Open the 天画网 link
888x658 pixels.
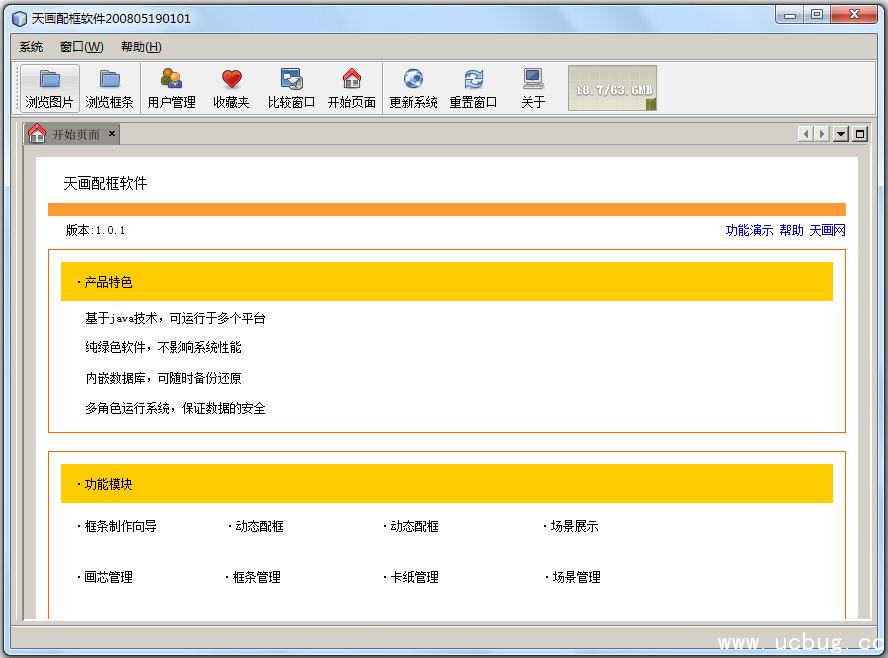coord(827,230)
